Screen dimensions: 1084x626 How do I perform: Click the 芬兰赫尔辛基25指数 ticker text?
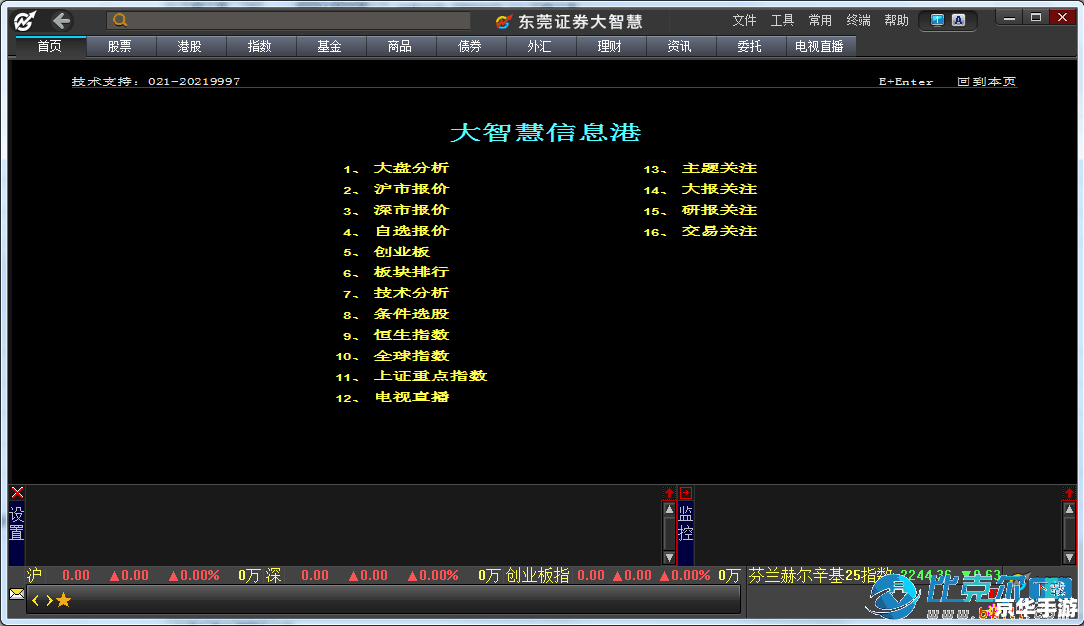pyautogui.click(x=820, y=575)
